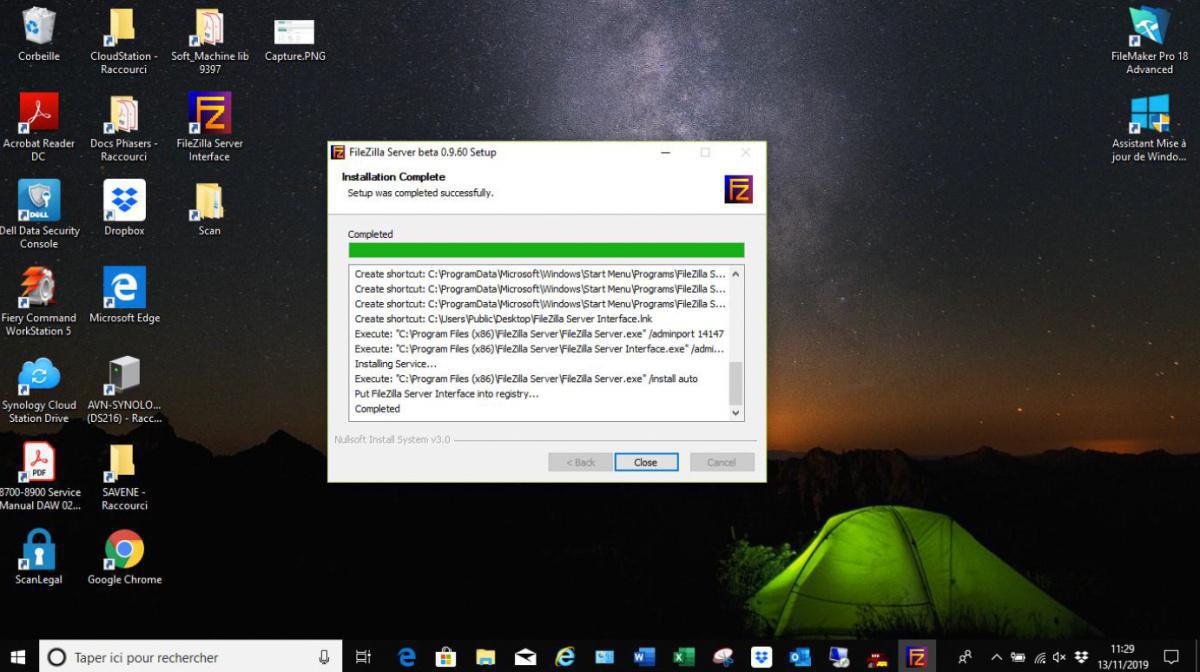
Task: Open the People icon on taskbar
Action: point(965,657)
